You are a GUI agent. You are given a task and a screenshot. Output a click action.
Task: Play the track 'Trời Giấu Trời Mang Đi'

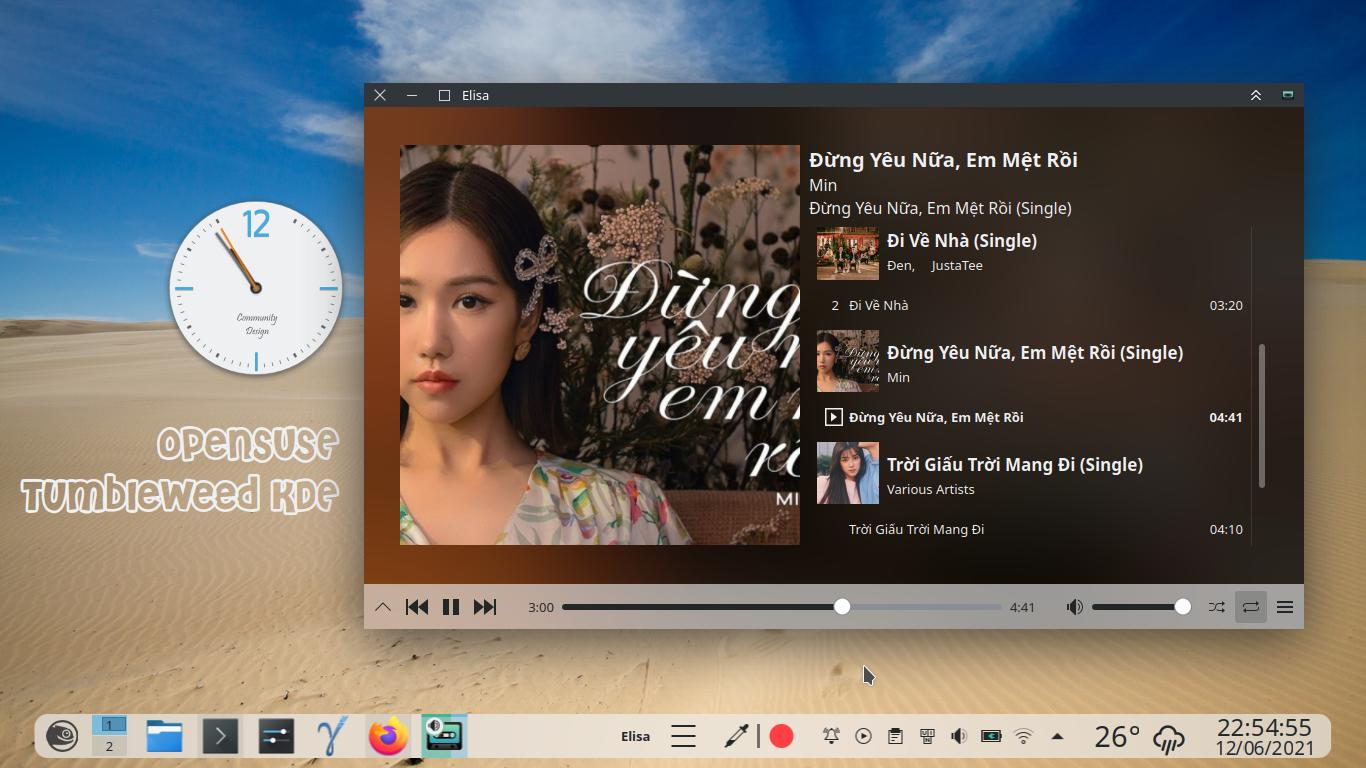pyautogui.click(x=1030, y=529)
